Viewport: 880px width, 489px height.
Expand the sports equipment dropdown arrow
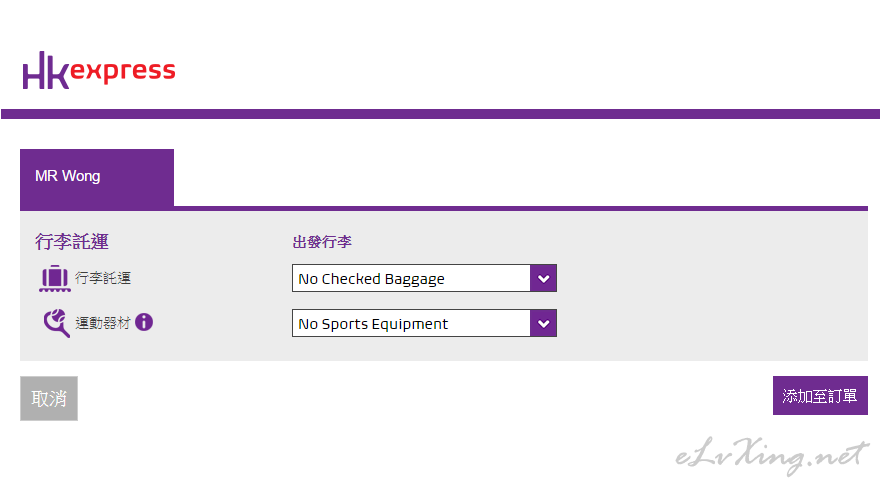click(x=543, y=323)
